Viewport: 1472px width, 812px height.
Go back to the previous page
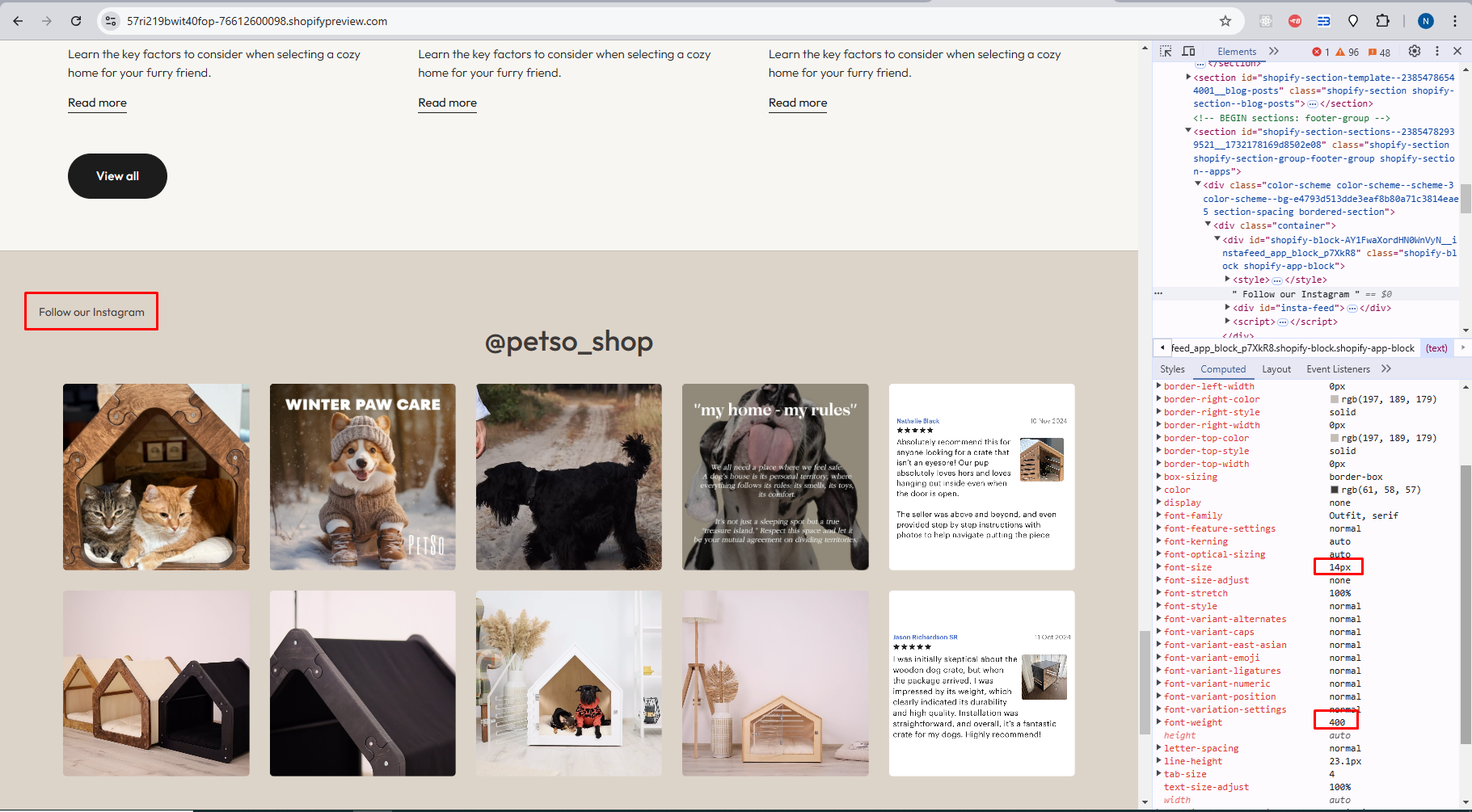pos(18,21)
